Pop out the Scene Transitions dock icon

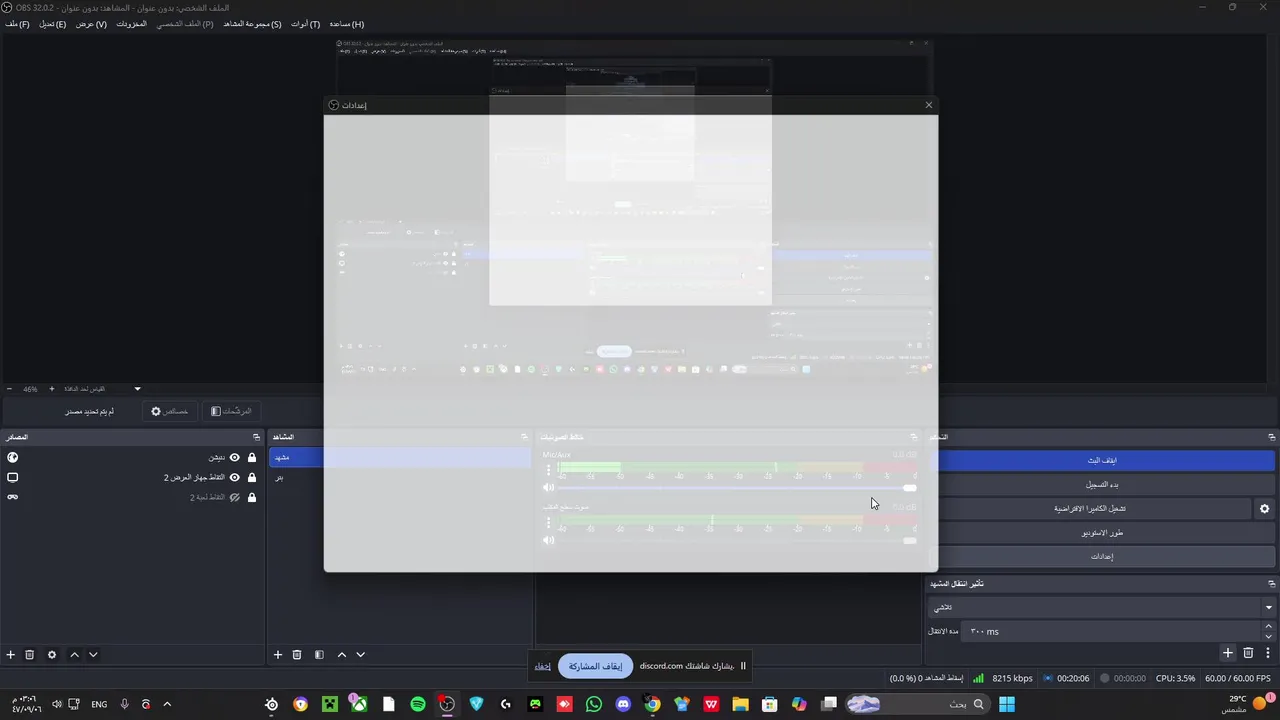(x=1271, y=584)
